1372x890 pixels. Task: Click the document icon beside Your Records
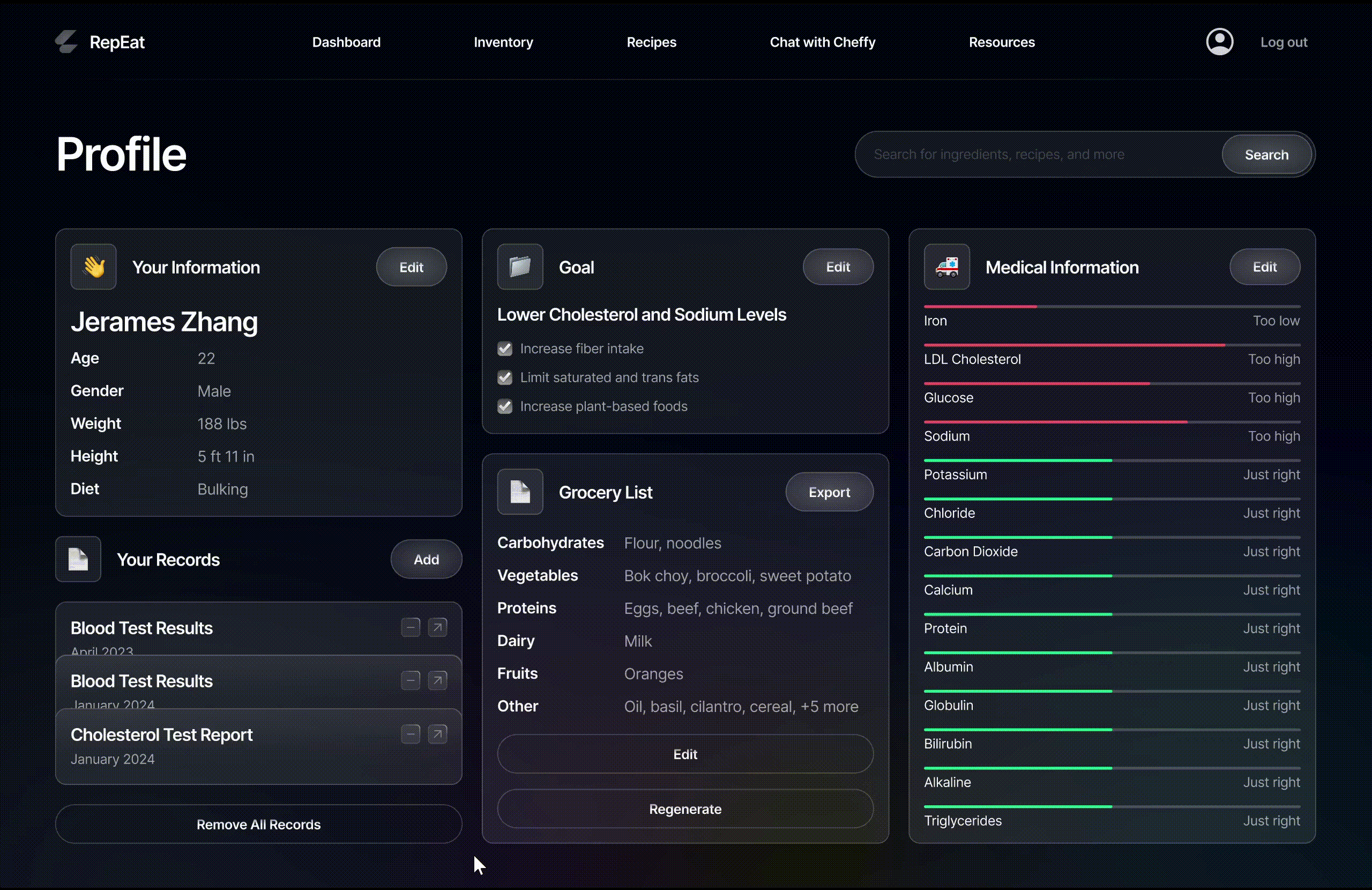pos(78,560)
